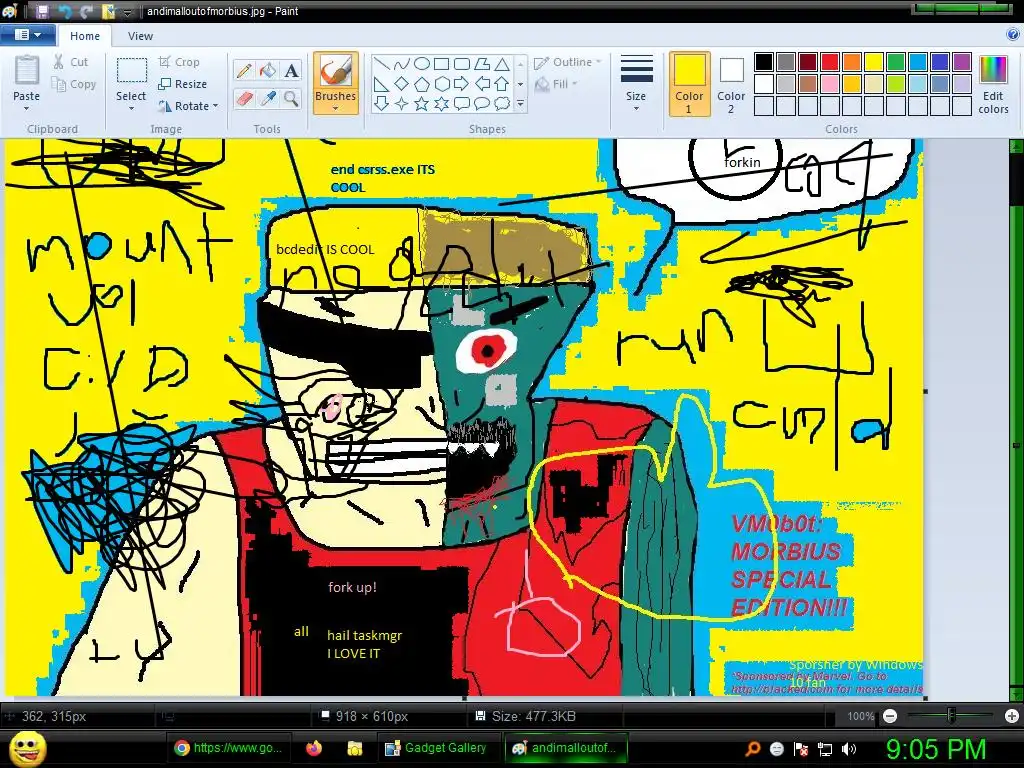Viewport: 1024px width, 768px height.
Task: Click the Paste clipboard icon
Action: [x=27, y=69]
